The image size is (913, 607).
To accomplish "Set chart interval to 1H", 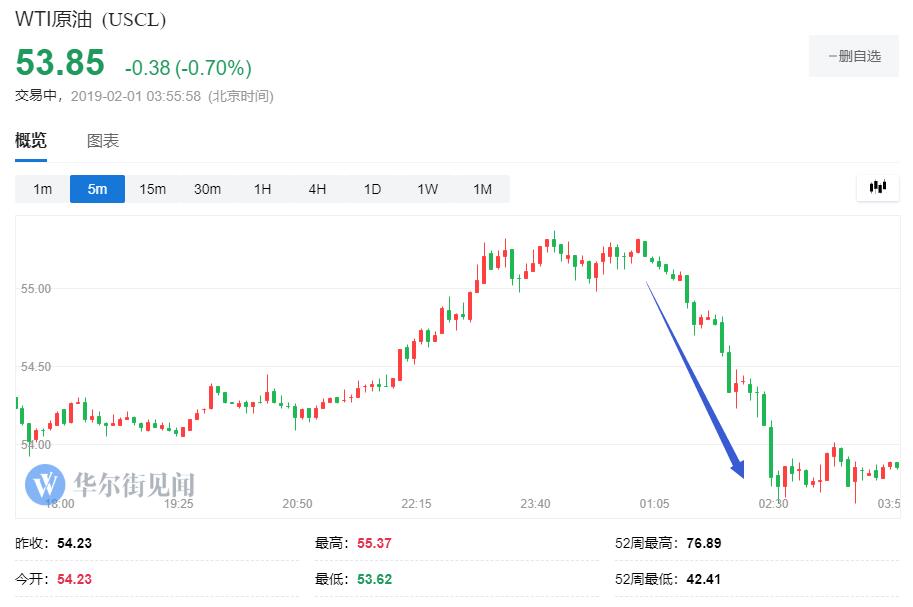I will (262, 189).
